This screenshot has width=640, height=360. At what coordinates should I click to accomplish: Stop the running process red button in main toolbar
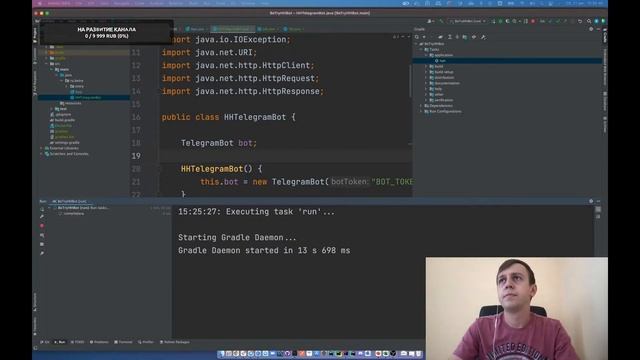(533, 21)
